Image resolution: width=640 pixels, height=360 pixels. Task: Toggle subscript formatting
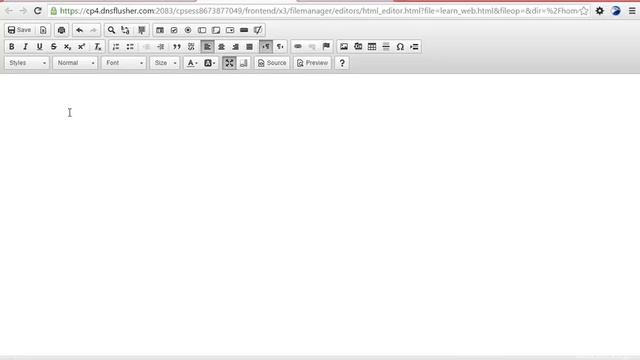(x=68, y=47)
